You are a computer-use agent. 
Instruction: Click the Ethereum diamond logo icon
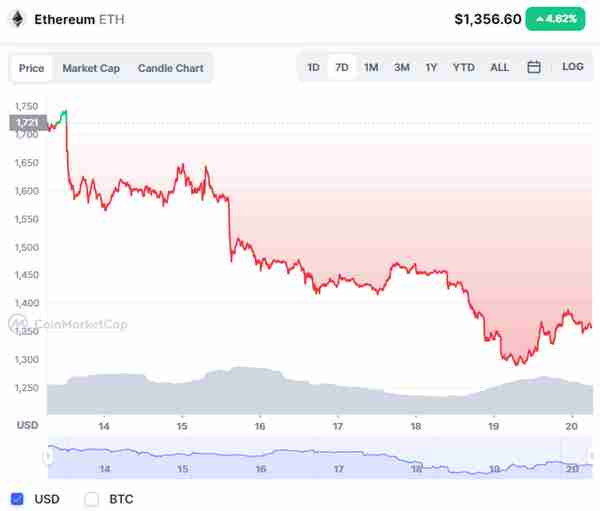tap(17, 19)
